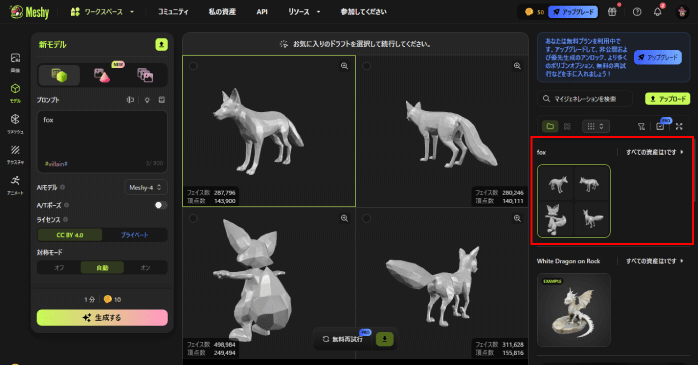
Task: Select multi-image to 3D mode icon
Action: (145, 75)
